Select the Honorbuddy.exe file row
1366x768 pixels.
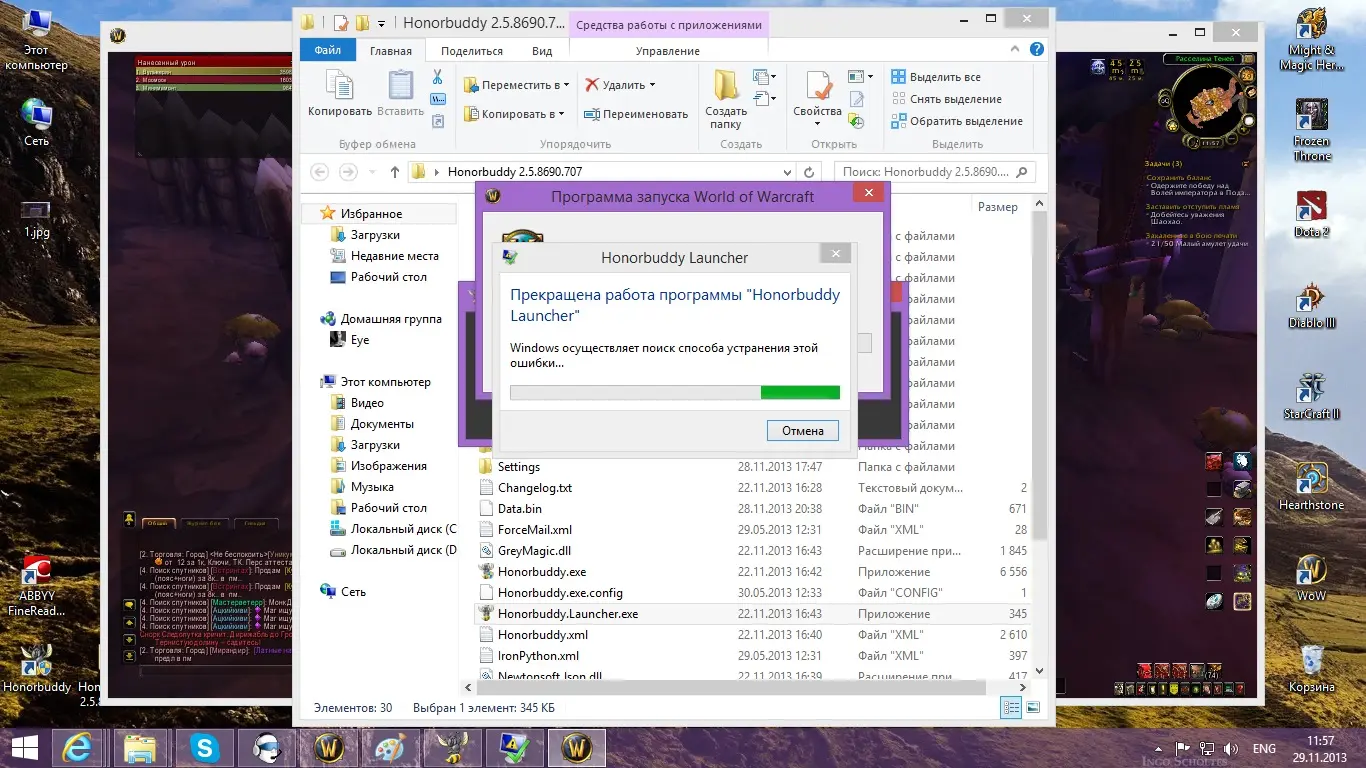click(x=752, y=572)
